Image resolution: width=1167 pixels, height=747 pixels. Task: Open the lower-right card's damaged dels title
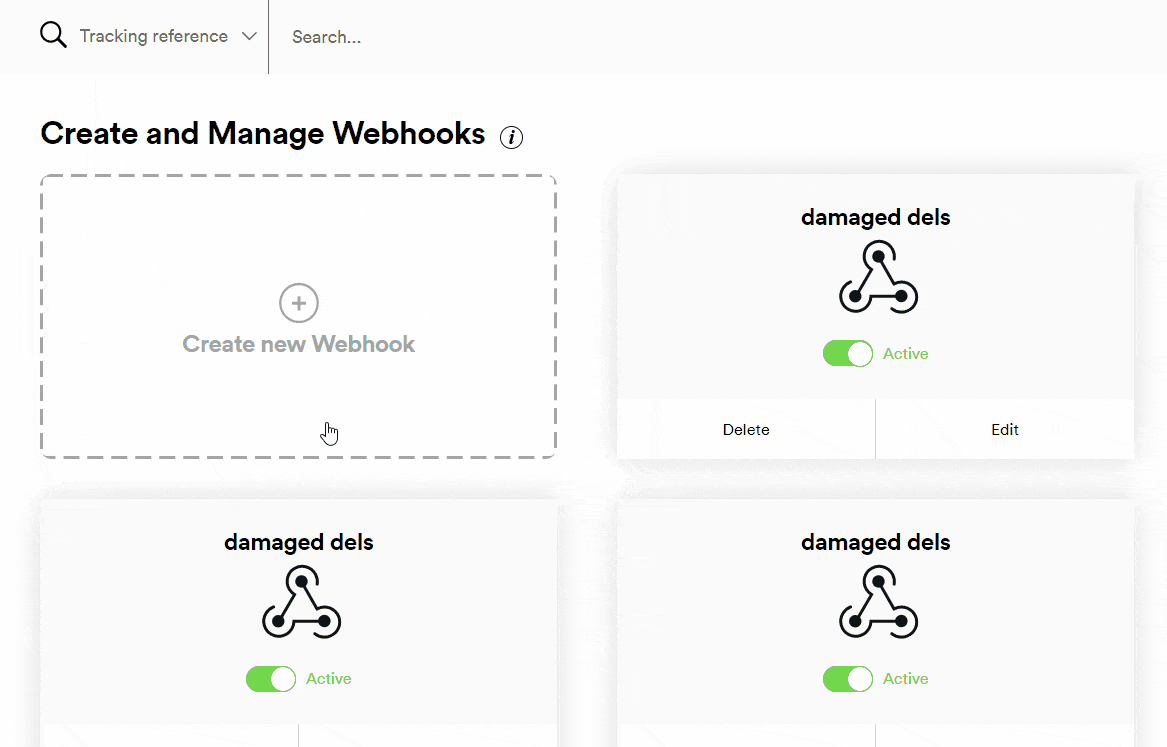click(875, 542)
